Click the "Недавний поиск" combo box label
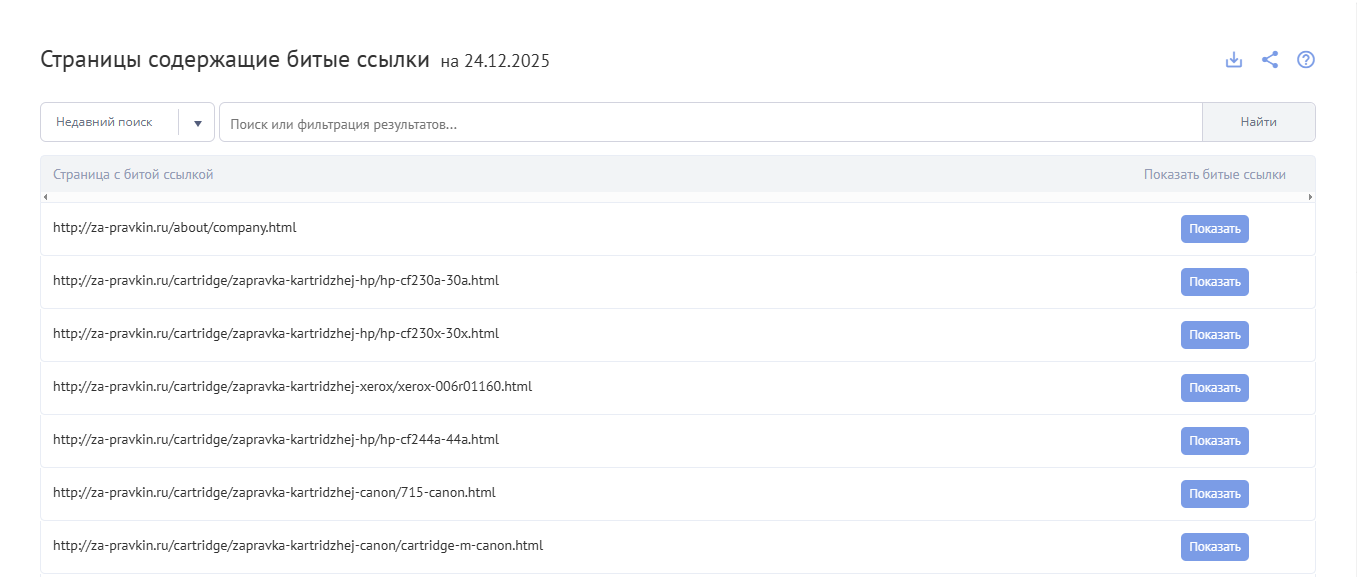Viewport: 1357px width, 577px height. coord(104,122)
